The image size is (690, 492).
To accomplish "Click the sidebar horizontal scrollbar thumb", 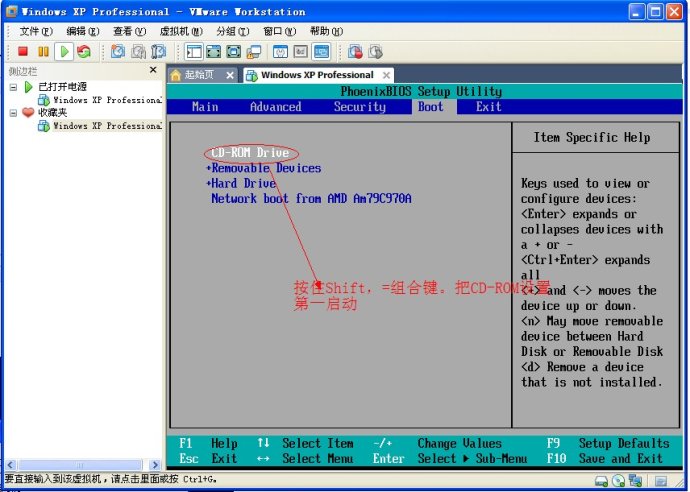I will click(x=80, y=465).
